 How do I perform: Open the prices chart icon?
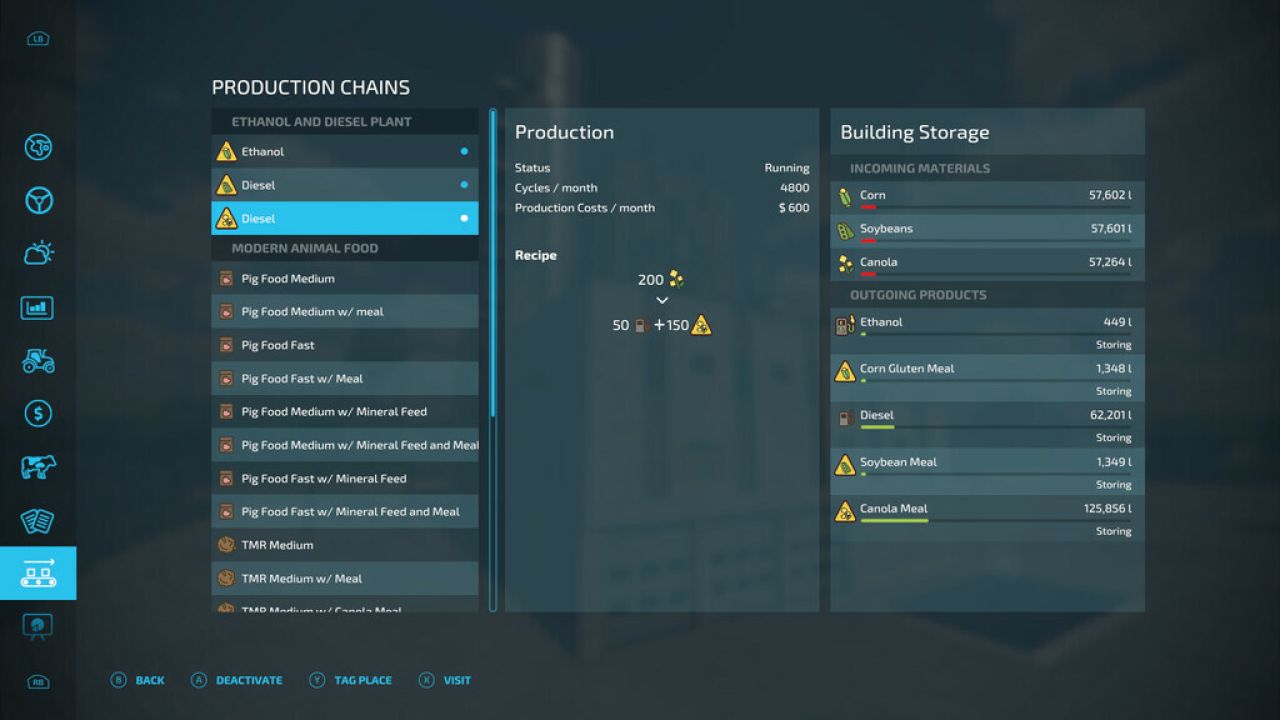[x=38, y=307]
